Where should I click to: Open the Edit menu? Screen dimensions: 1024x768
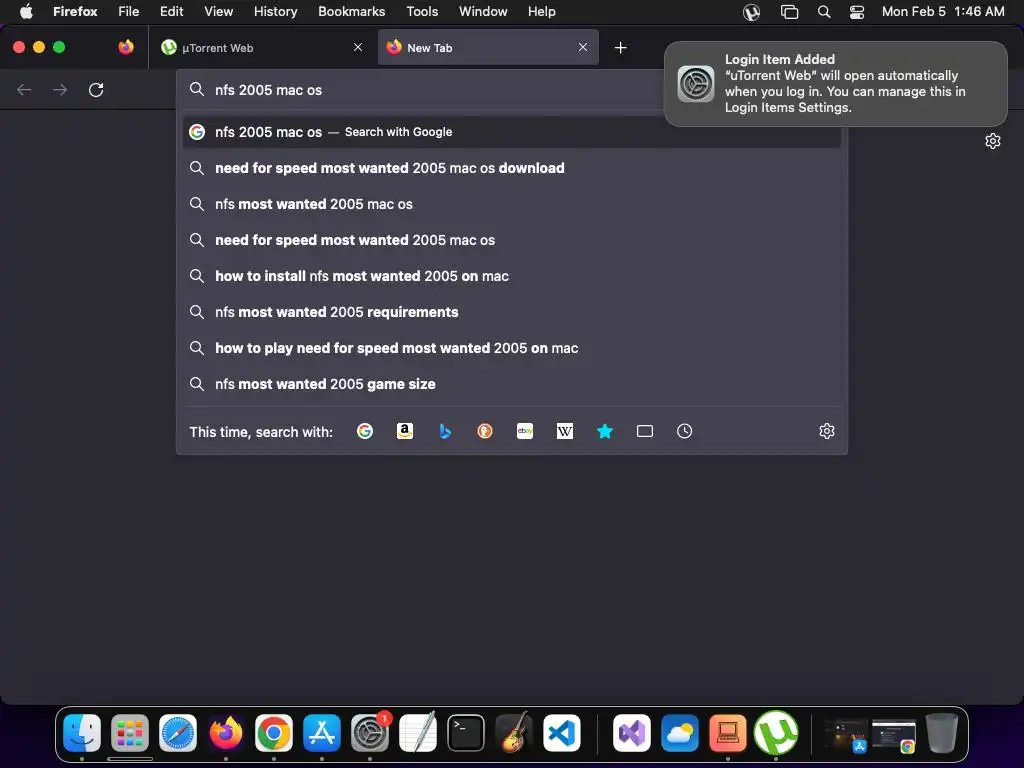[172, 11]
